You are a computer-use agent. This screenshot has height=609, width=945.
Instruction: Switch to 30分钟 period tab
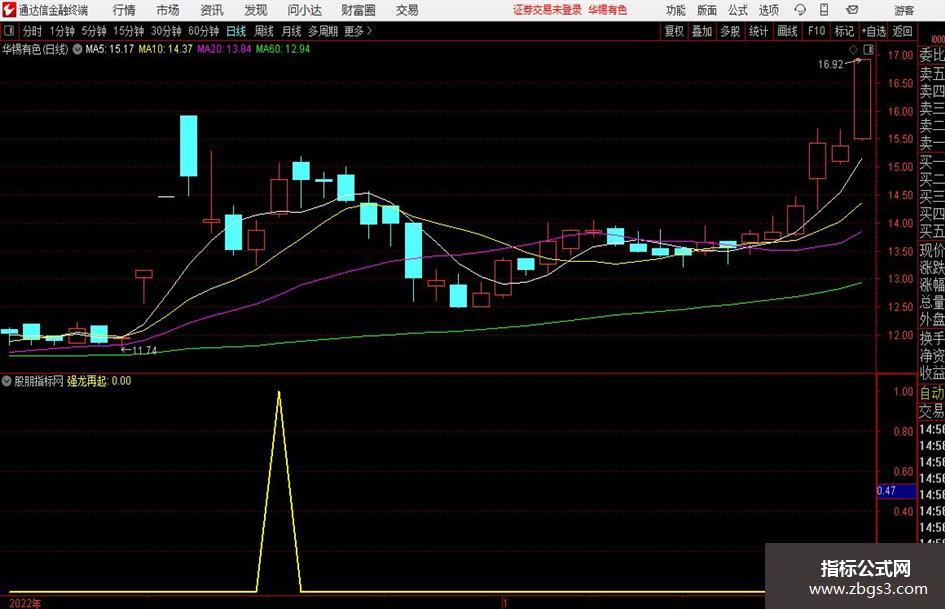(x=166, y=31)
